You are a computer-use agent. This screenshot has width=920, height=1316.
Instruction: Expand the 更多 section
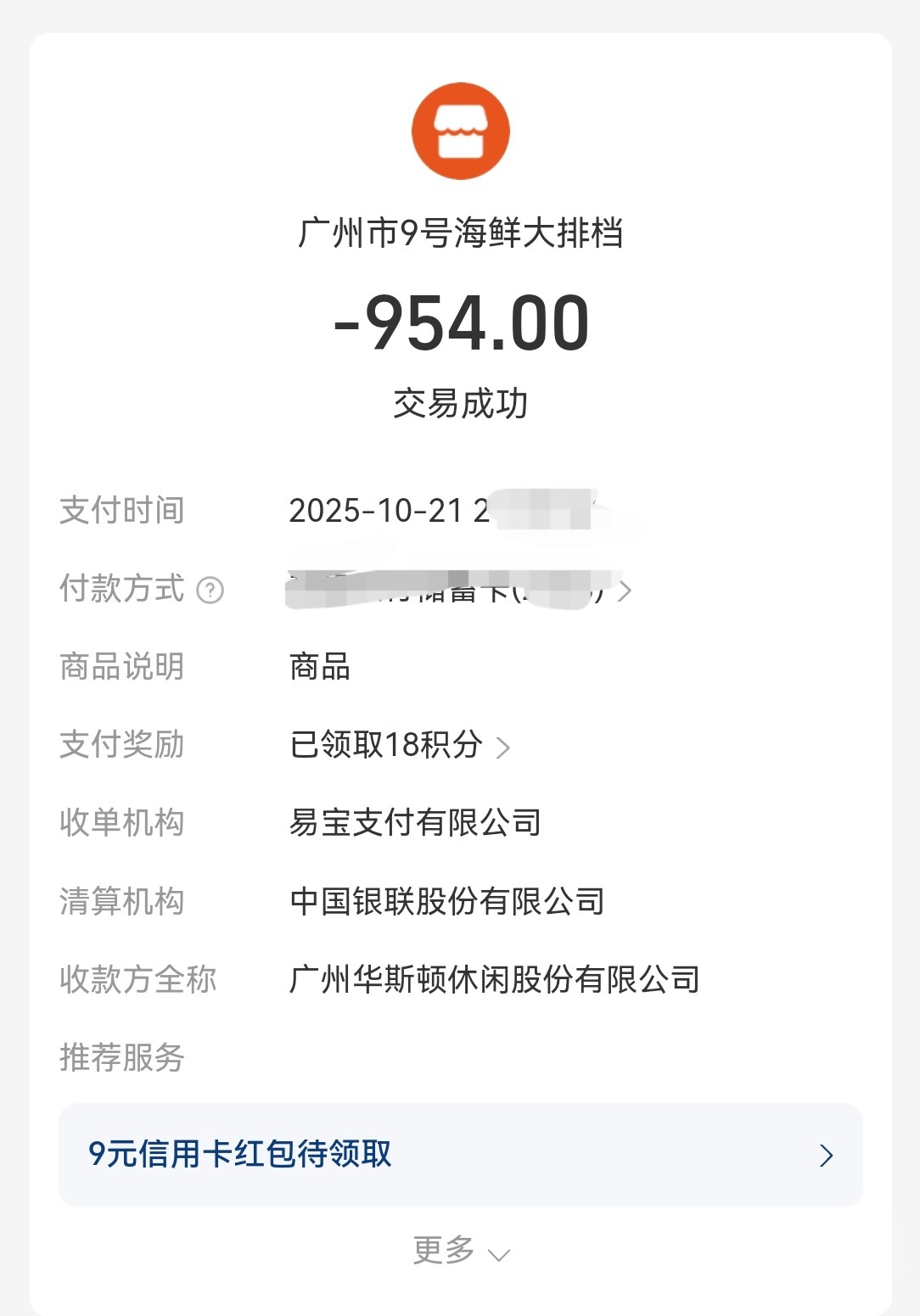(x=444, y=1251)
